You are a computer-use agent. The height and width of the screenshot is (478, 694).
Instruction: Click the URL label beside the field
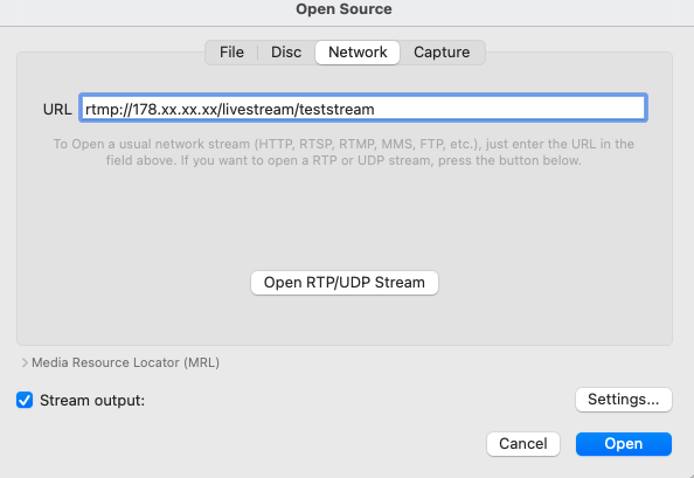point(57,108)
